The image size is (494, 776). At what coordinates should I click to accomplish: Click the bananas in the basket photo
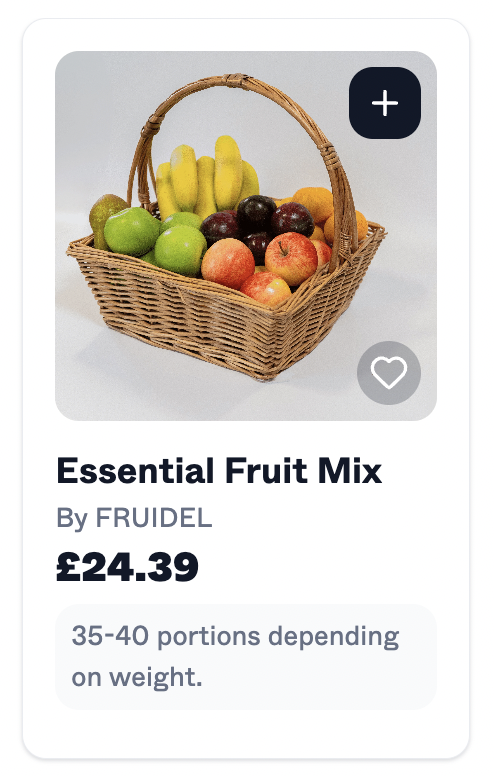[x=207, y=178]
